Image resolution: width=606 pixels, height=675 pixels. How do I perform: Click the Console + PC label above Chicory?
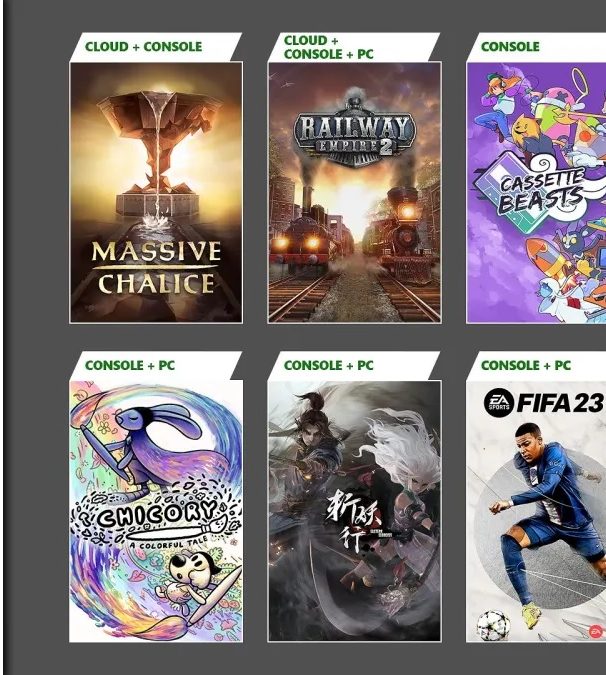click(x=130, y=365)
